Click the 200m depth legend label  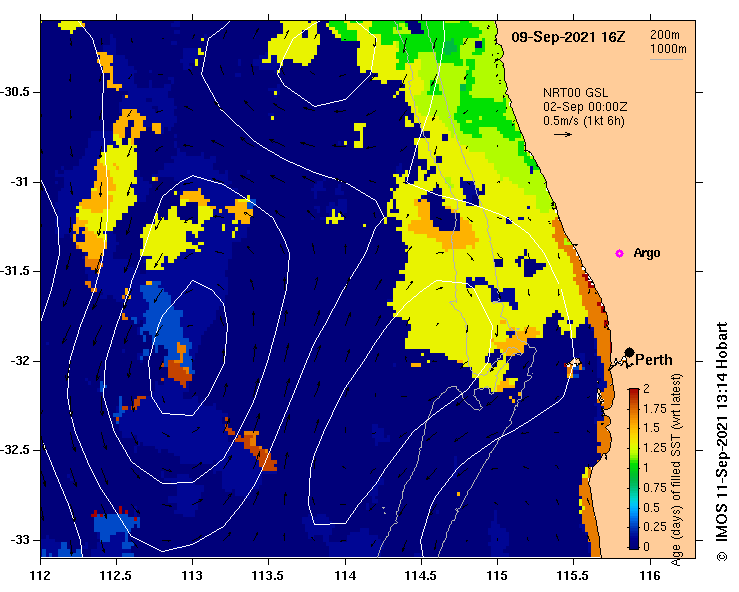coord(665,35)
